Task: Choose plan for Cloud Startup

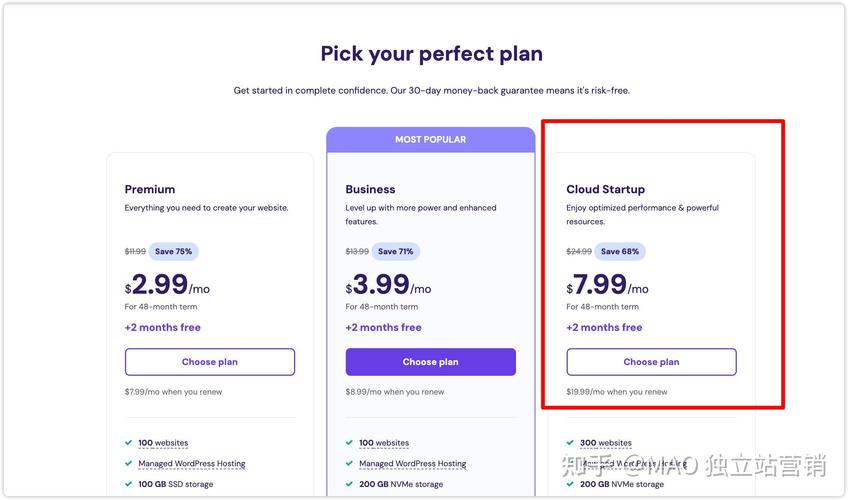Action: (651, 362)
